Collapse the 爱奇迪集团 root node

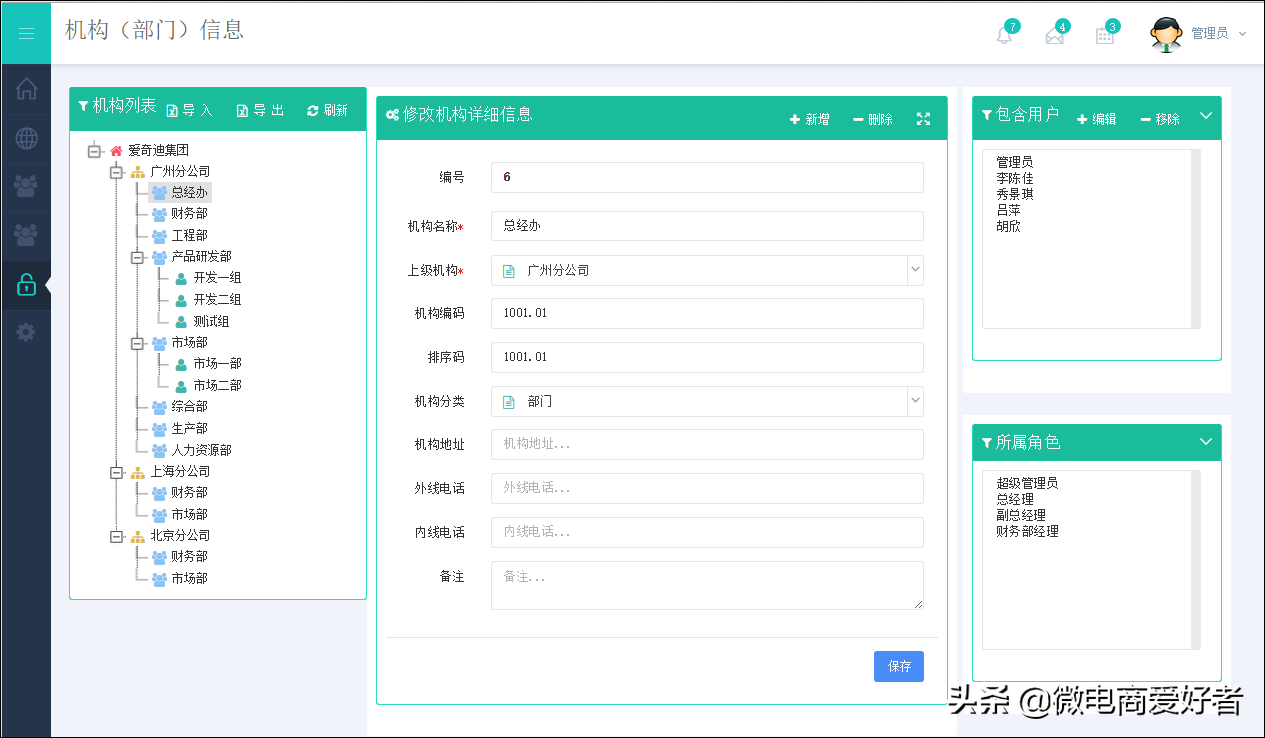point(95,151)
